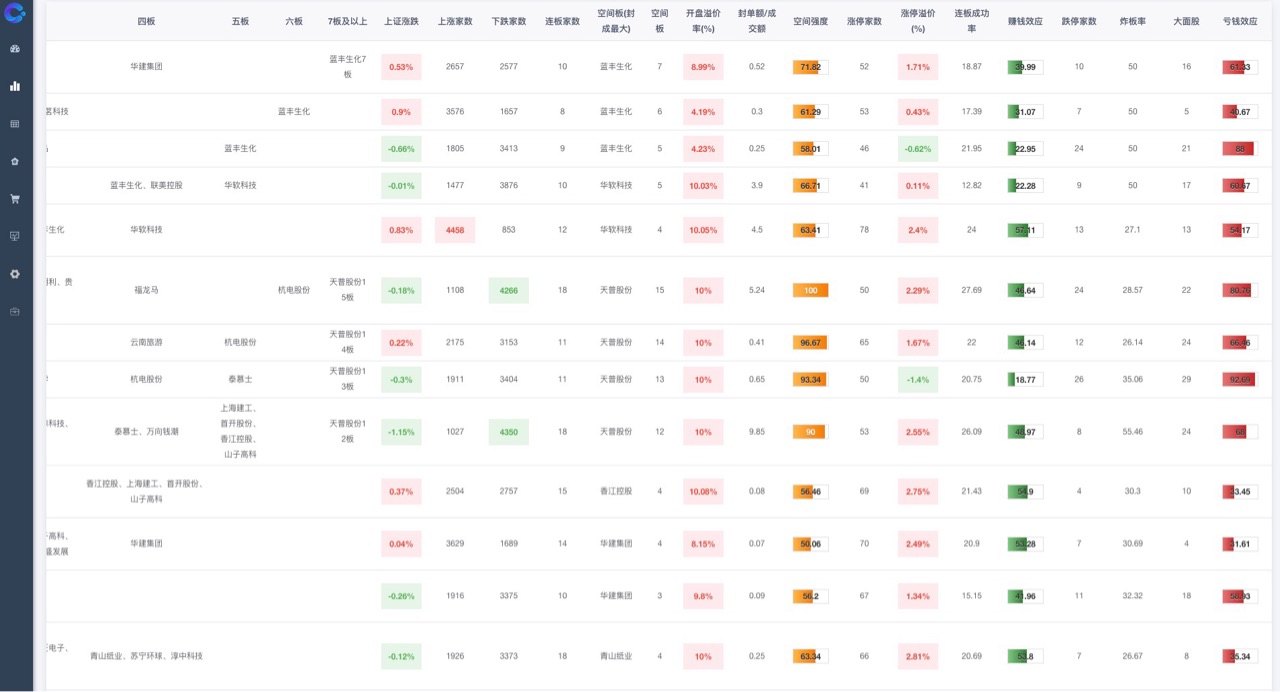The image size is (1280, 692).
Task: Click the 赚钱效应 column header
Action: (x=1025, y=21)
